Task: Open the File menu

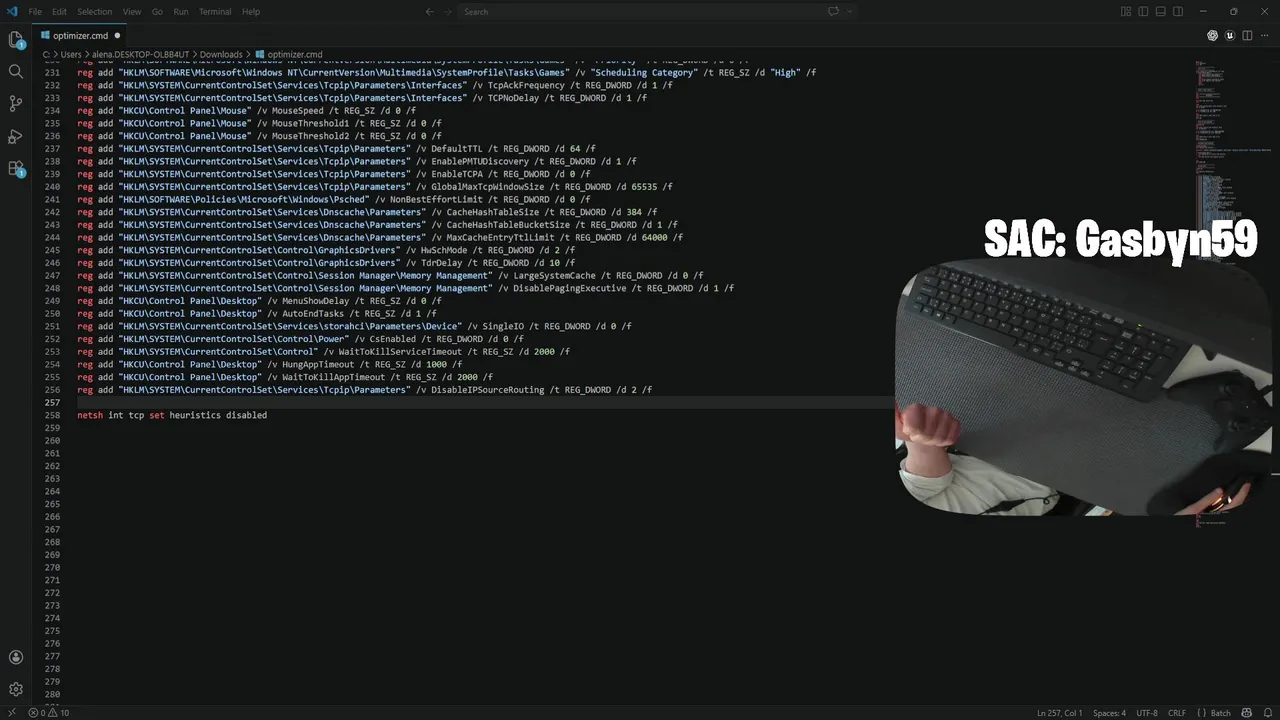Action: (x=35, y=11)
